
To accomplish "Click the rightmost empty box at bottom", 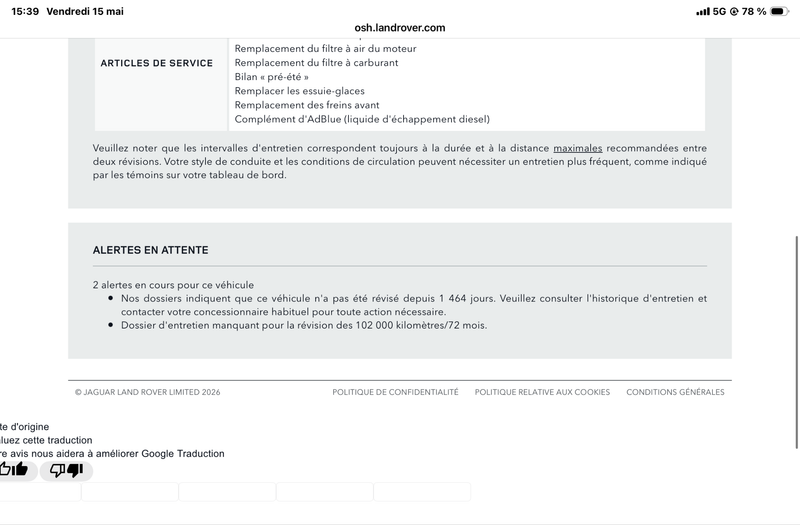I will coord(422,492).
